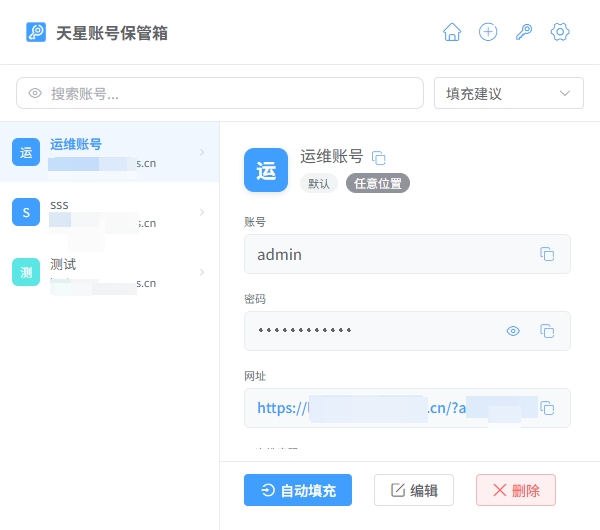Click the masked password field
Viewport: 600px width, 530px height.
point(407,331)
